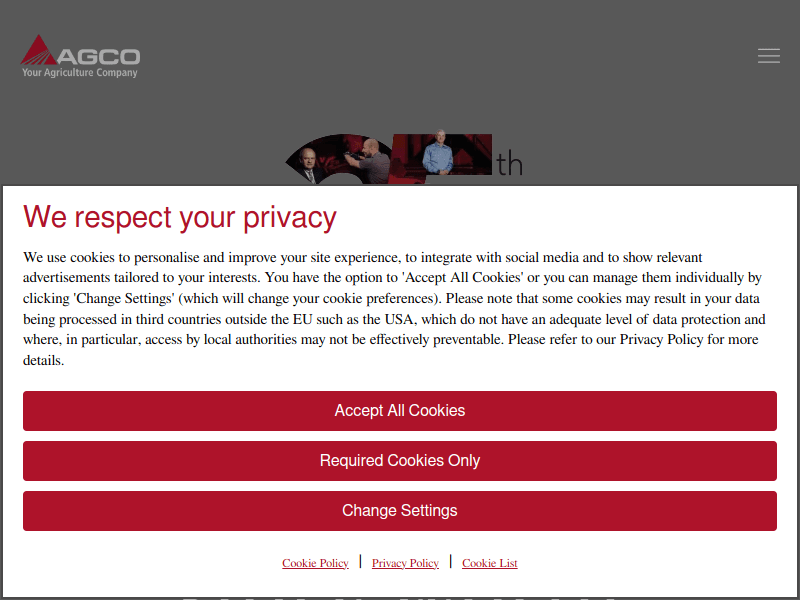Screen dimensions: 800x600
Task: Choose Required Cookies Only
Action: click(400, 461)
